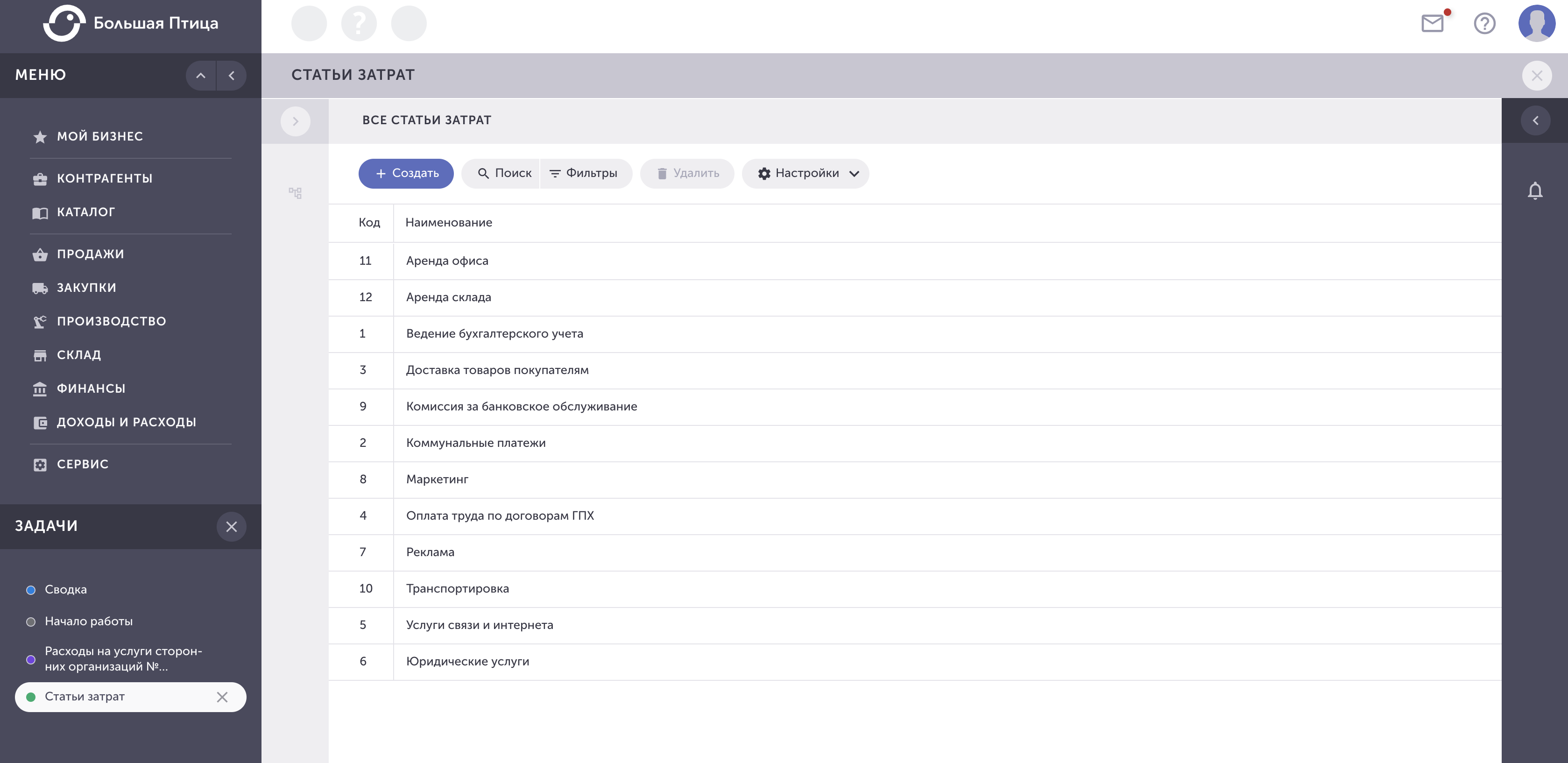Switch to the Начало работы task
The image size is (1568, 763).
click(88, 621)
